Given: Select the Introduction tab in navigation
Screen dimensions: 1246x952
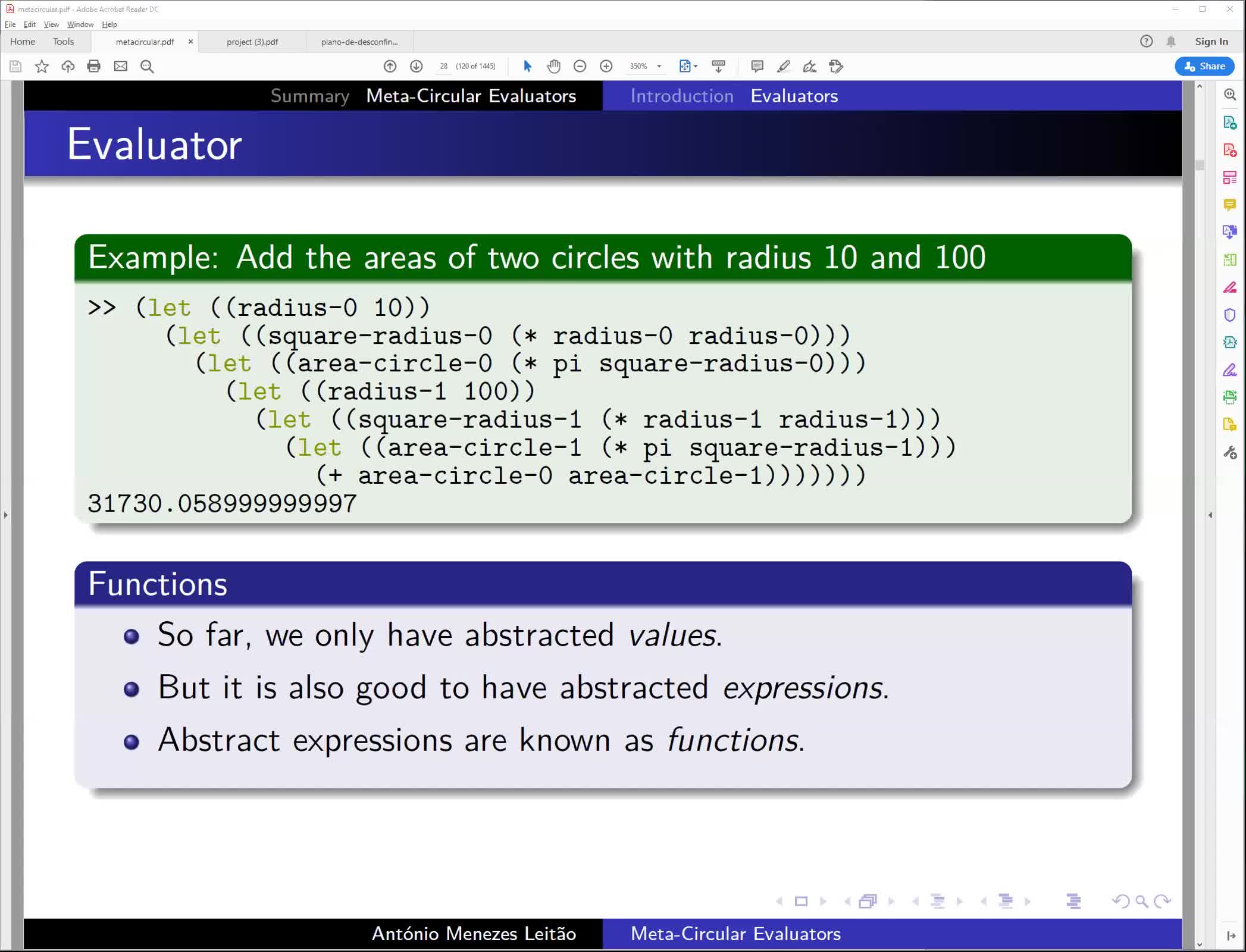Looking at the screenshot, I should [682, 96].
